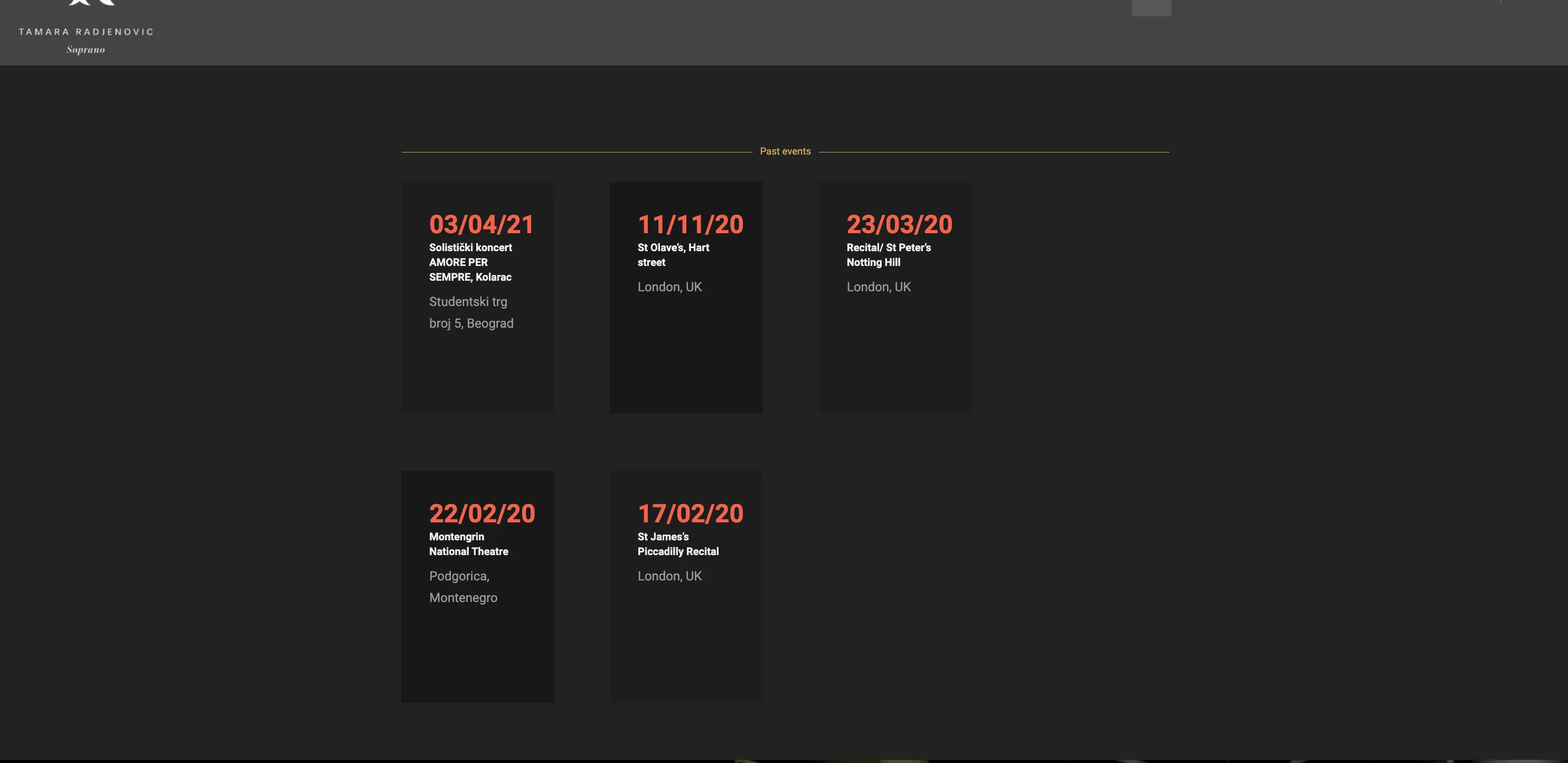
Task: Select Recital/ St Peter's Notting Hill title
Action: 888,255
